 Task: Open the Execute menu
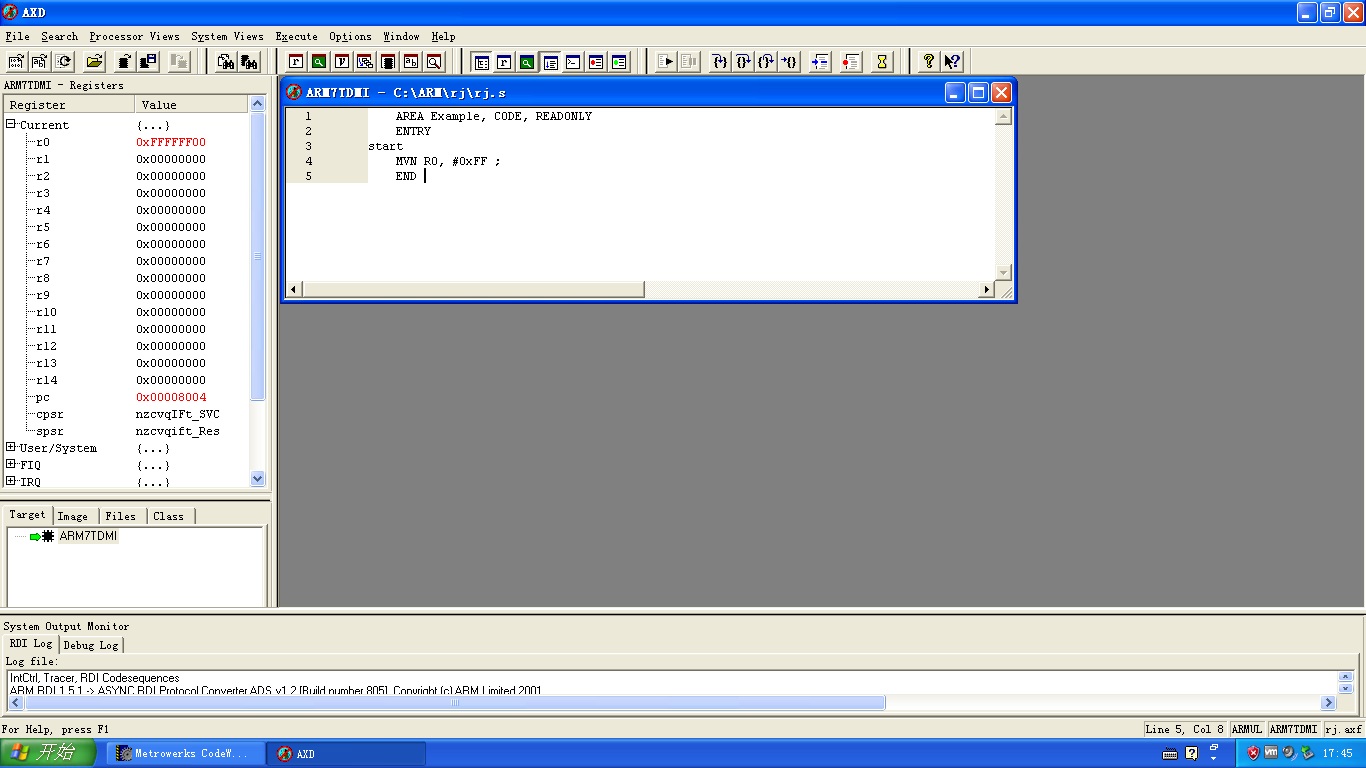296,36
